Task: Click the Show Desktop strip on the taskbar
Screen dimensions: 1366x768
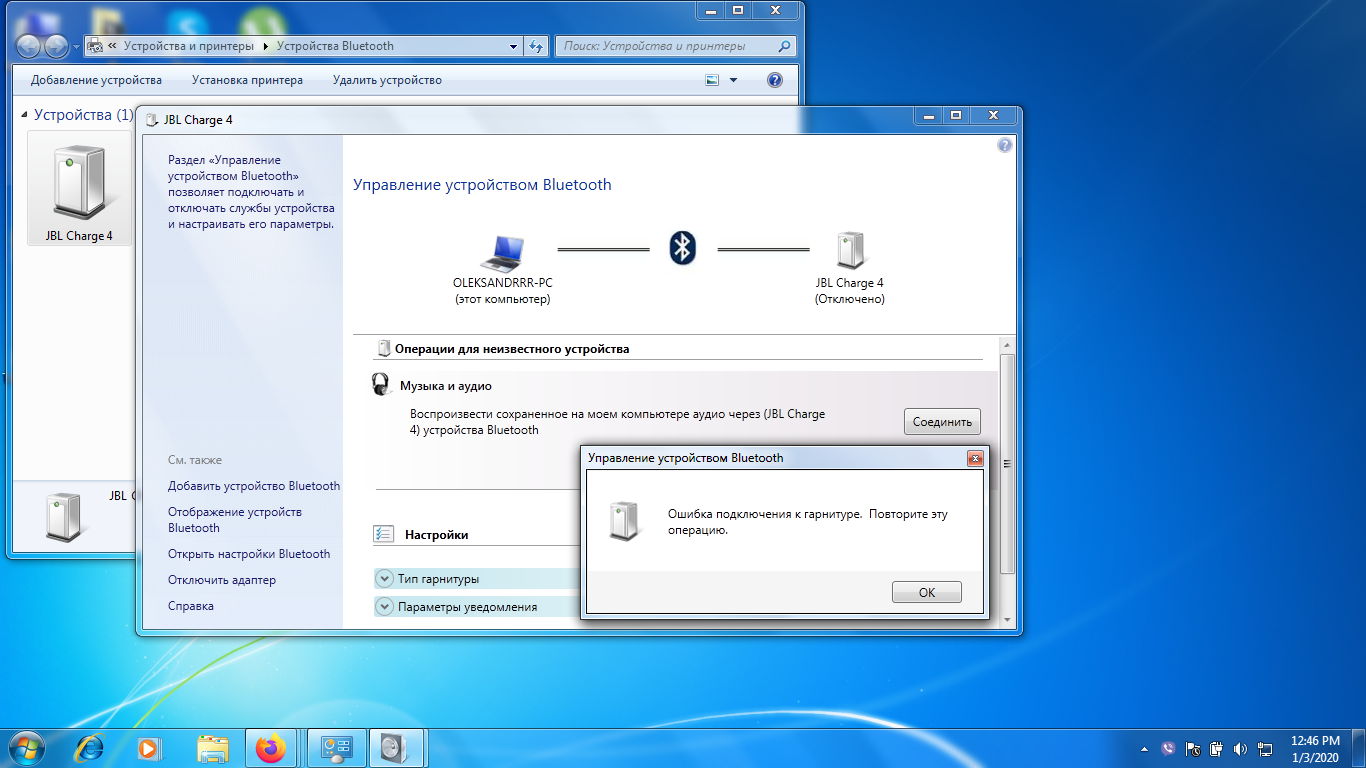Action: point(1358,748)
